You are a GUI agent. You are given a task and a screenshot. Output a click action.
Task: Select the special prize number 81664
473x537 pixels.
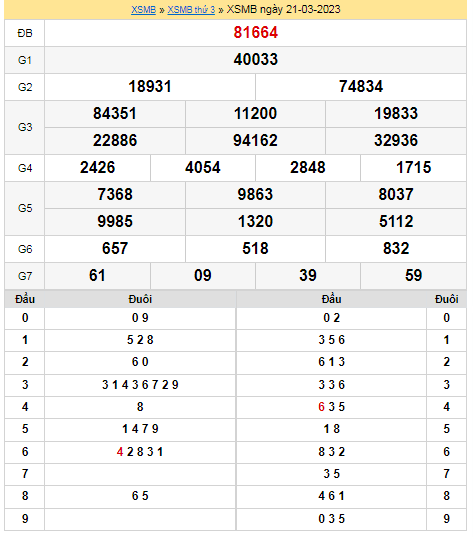click(256, 33)
